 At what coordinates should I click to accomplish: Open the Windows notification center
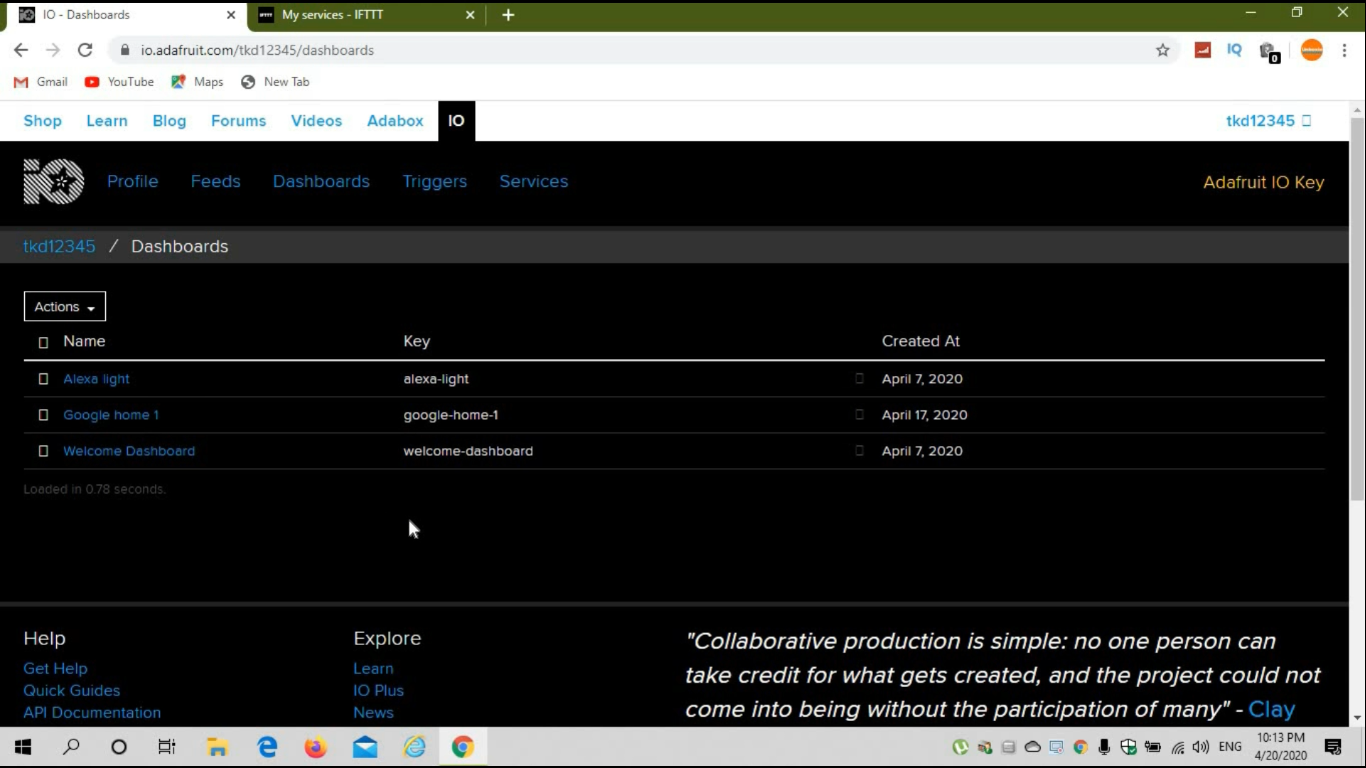pos(1333,747)
